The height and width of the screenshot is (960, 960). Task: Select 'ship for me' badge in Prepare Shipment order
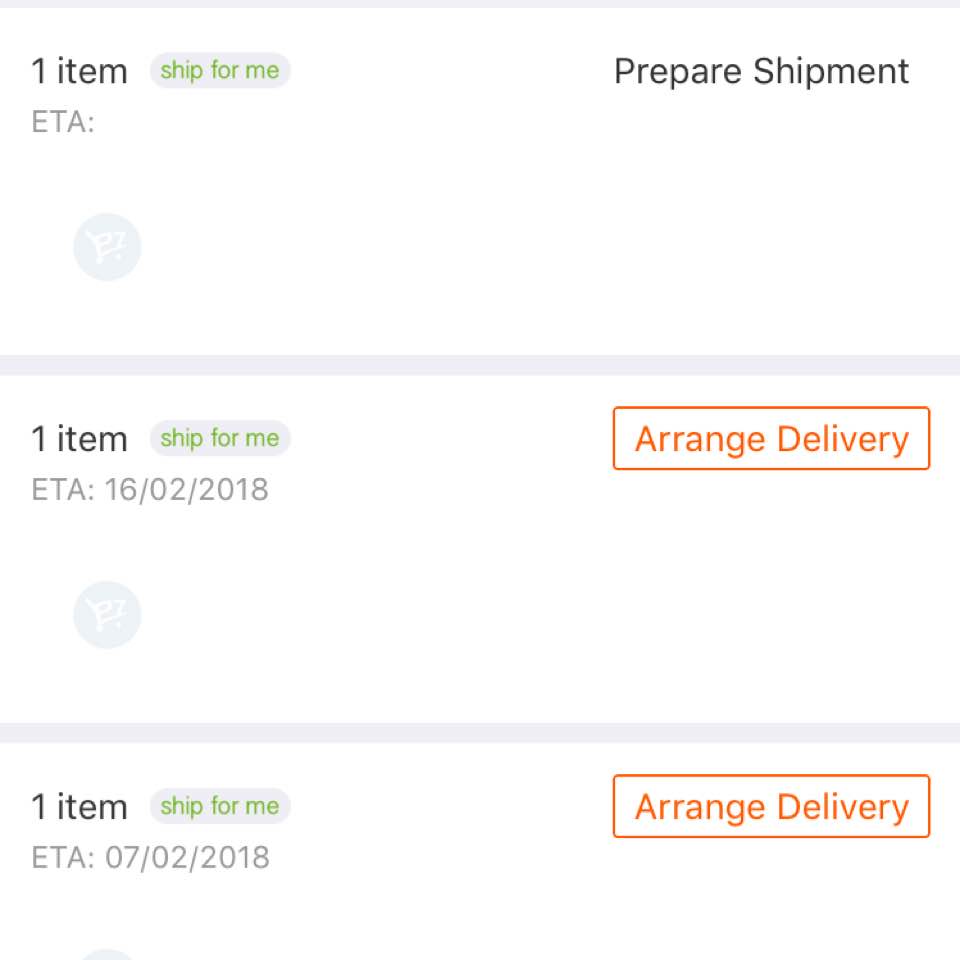tap(220, 70)
